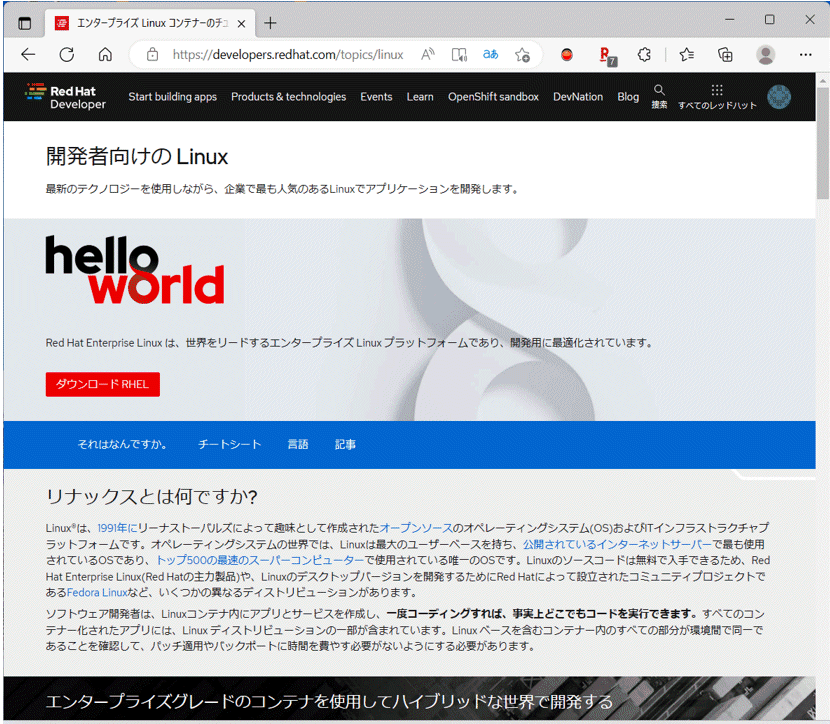Click the ダウンロード RHEL button
The image size is (830, 724).
click(x=103, y=384)
